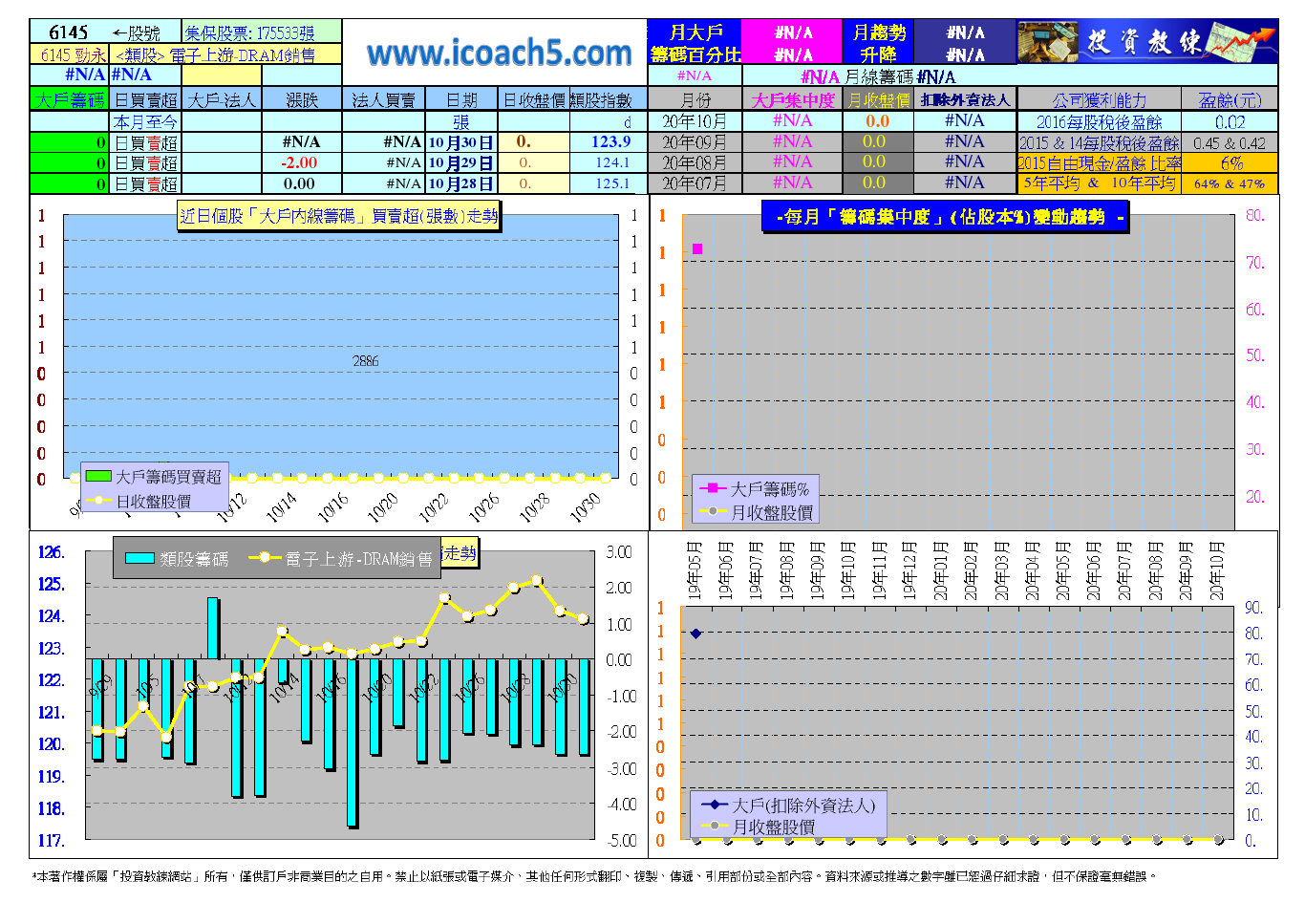Click the 大戶(扣除外資法人) legend diamond marker
Screen dimensions: 1305x924
click(x=714, y=806)
